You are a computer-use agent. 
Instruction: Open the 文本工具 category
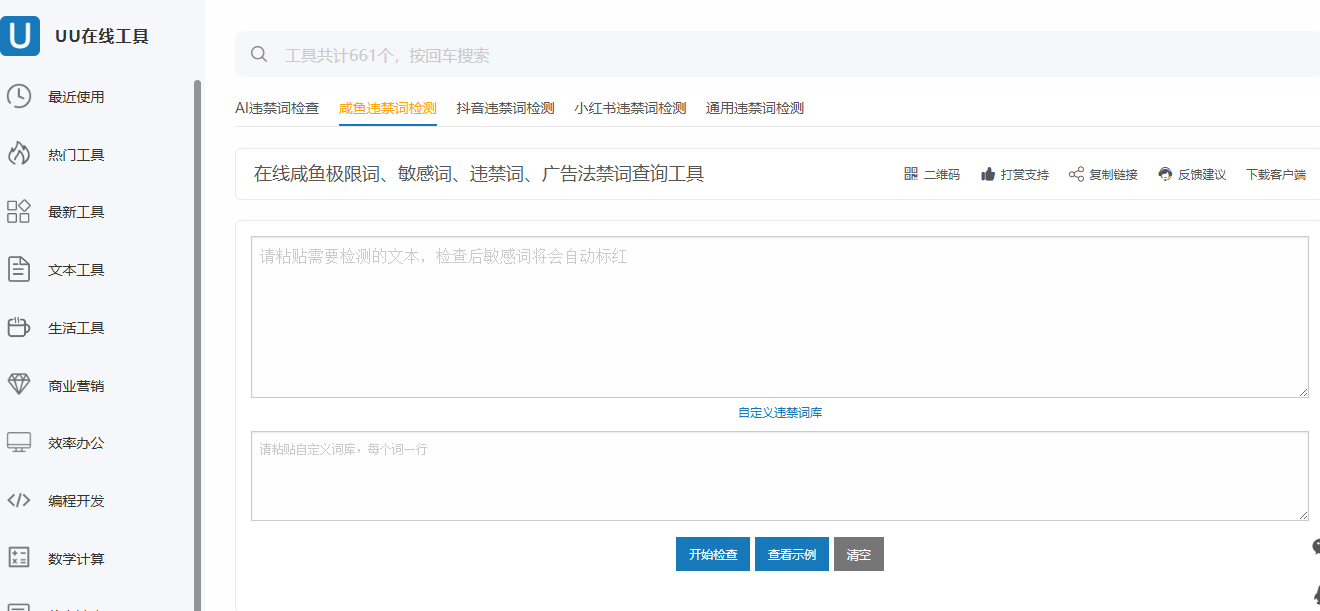pyautogui.click(x=76, y=270)
